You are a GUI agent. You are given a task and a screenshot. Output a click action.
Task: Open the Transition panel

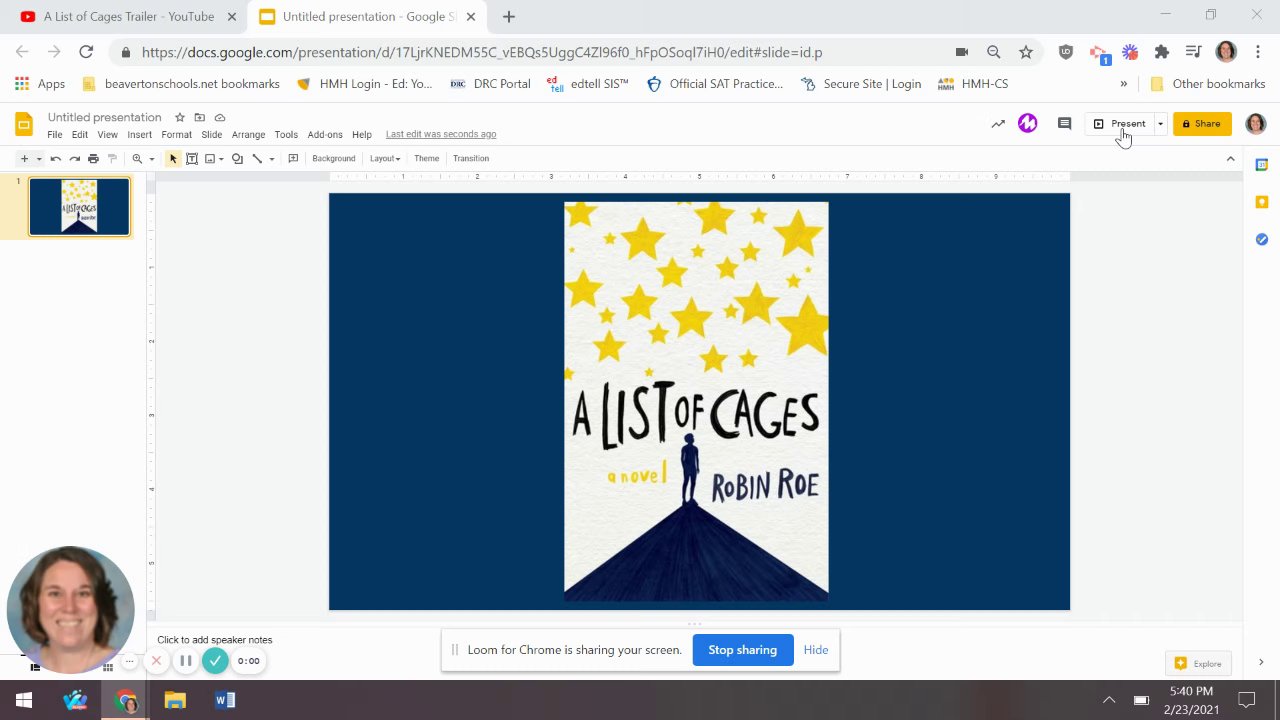pyautogui.click(x=471, y=158)
